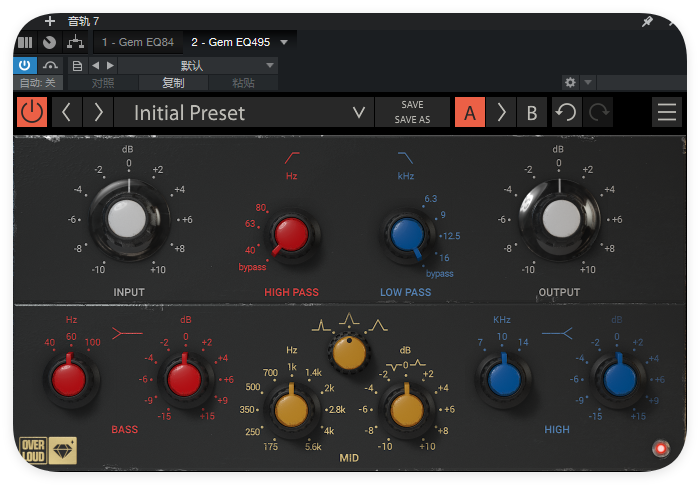Screen dimensions: 700x485
Task: Click the yellow MID dB gain knob
Action: point(407,409)
